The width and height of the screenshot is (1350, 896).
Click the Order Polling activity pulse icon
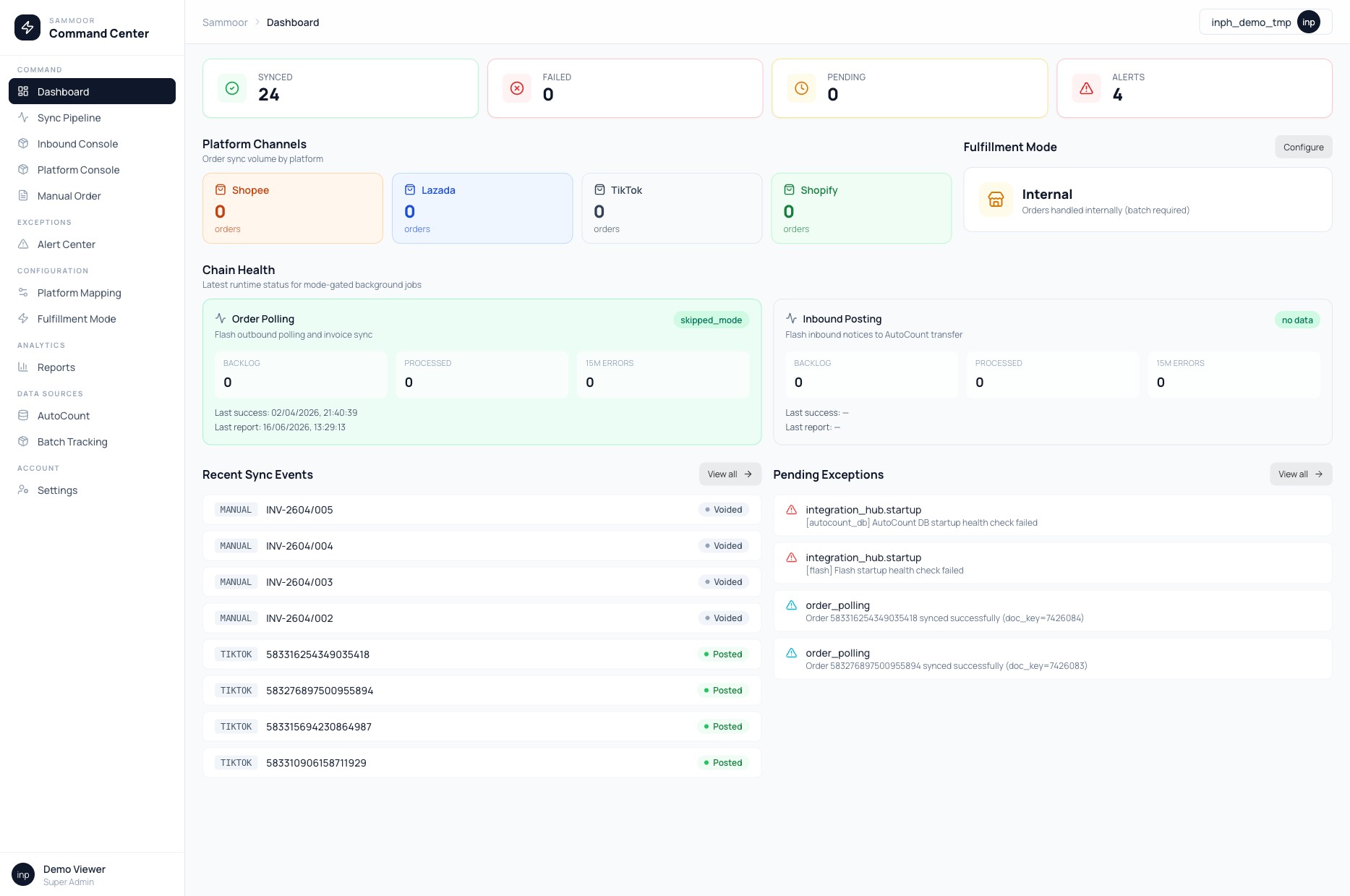(221, 318)
